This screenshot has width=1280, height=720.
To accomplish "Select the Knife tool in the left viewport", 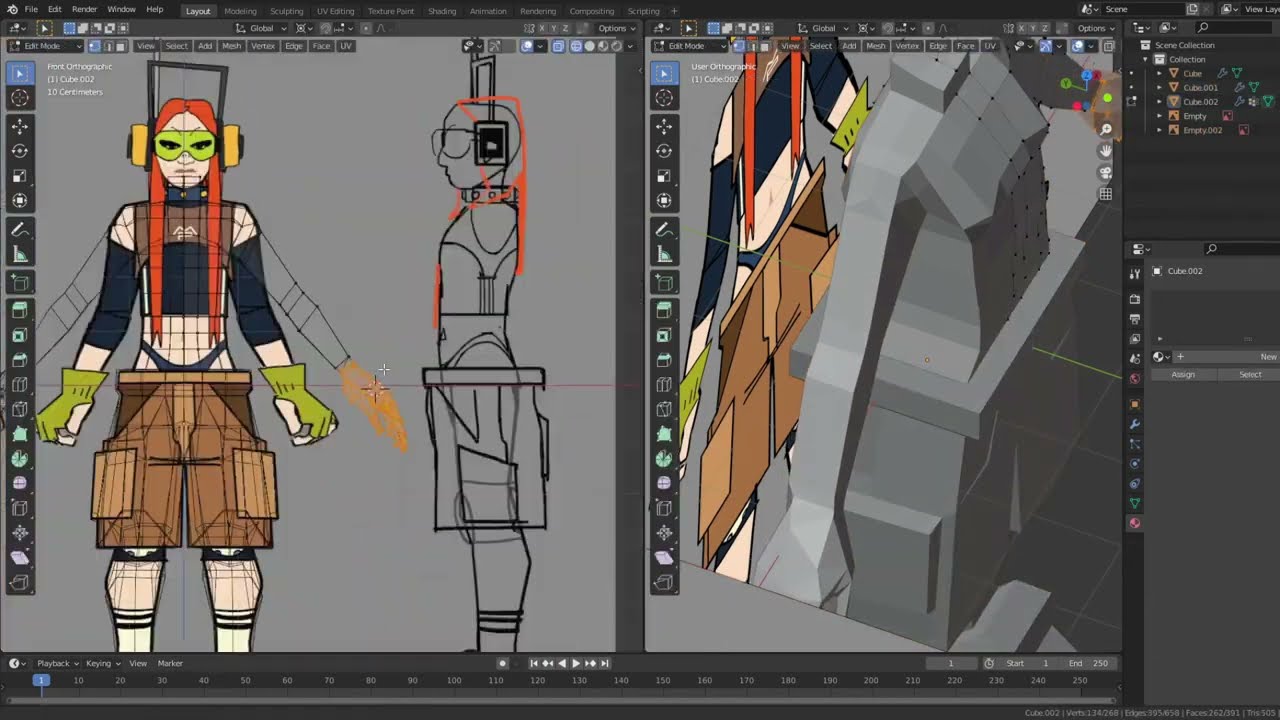I will [x=20, y=410].
